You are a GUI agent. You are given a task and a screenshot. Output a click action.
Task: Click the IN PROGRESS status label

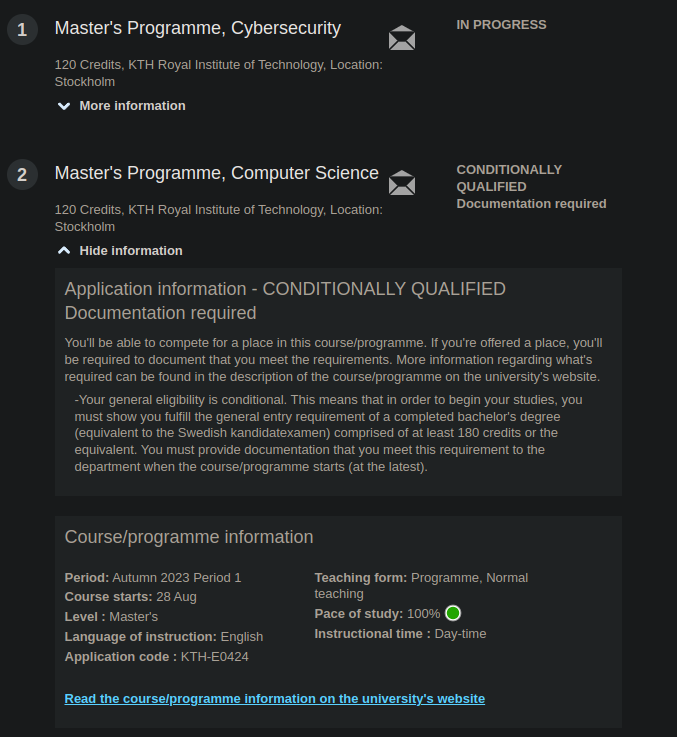[501, 25]
